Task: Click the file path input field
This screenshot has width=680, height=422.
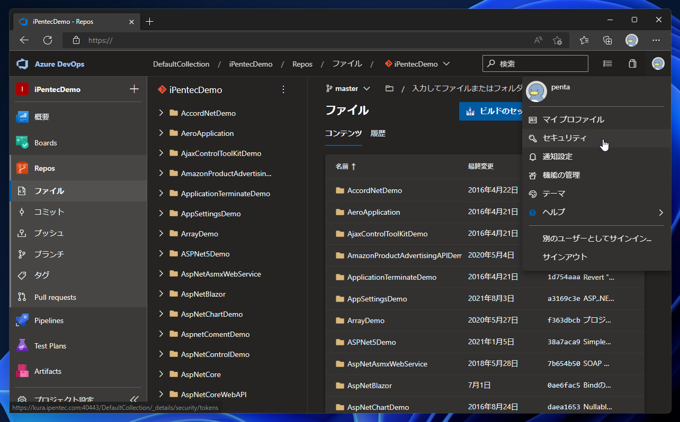Action: pos(467,88)
